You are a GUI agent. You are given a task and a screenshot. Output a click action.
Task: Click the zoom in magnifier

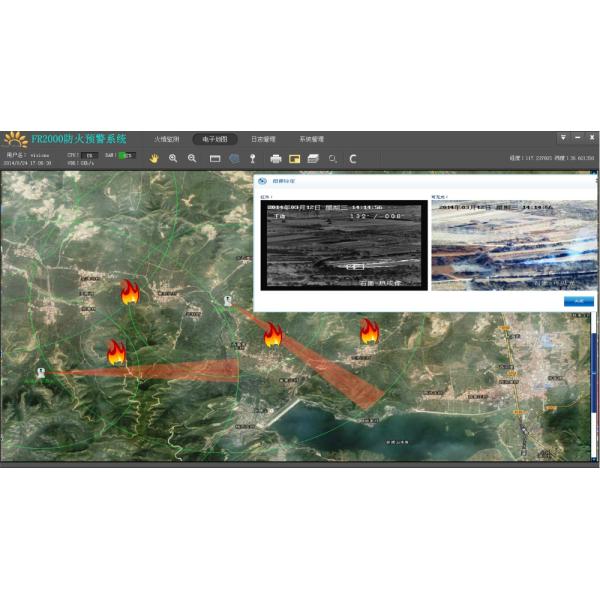(173, 158)
